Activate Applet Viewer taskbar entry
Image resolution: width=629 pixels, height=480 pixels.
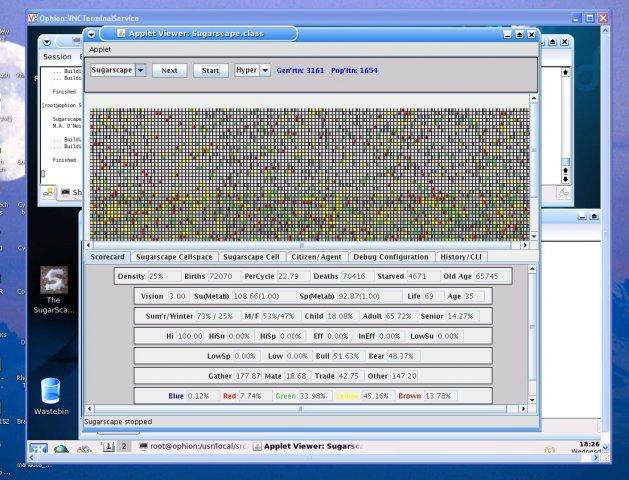coord(308,446)
